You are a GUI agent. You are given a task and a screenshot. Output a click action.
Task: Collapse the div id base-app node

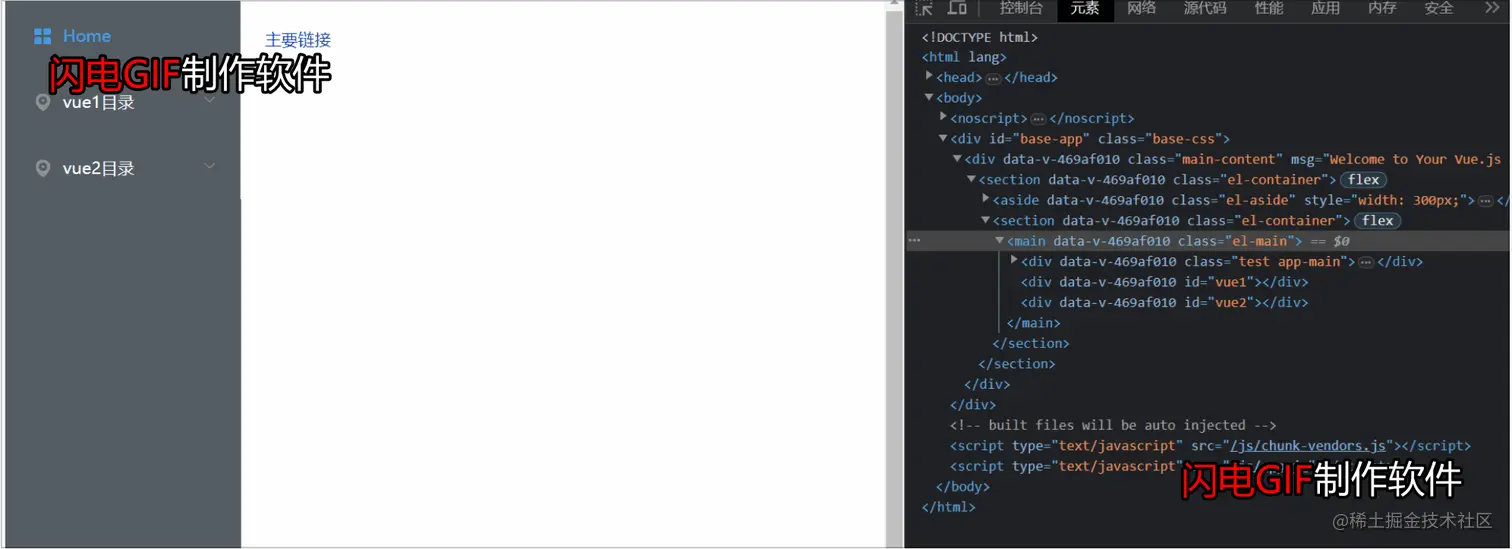click(x=943, y=139)
